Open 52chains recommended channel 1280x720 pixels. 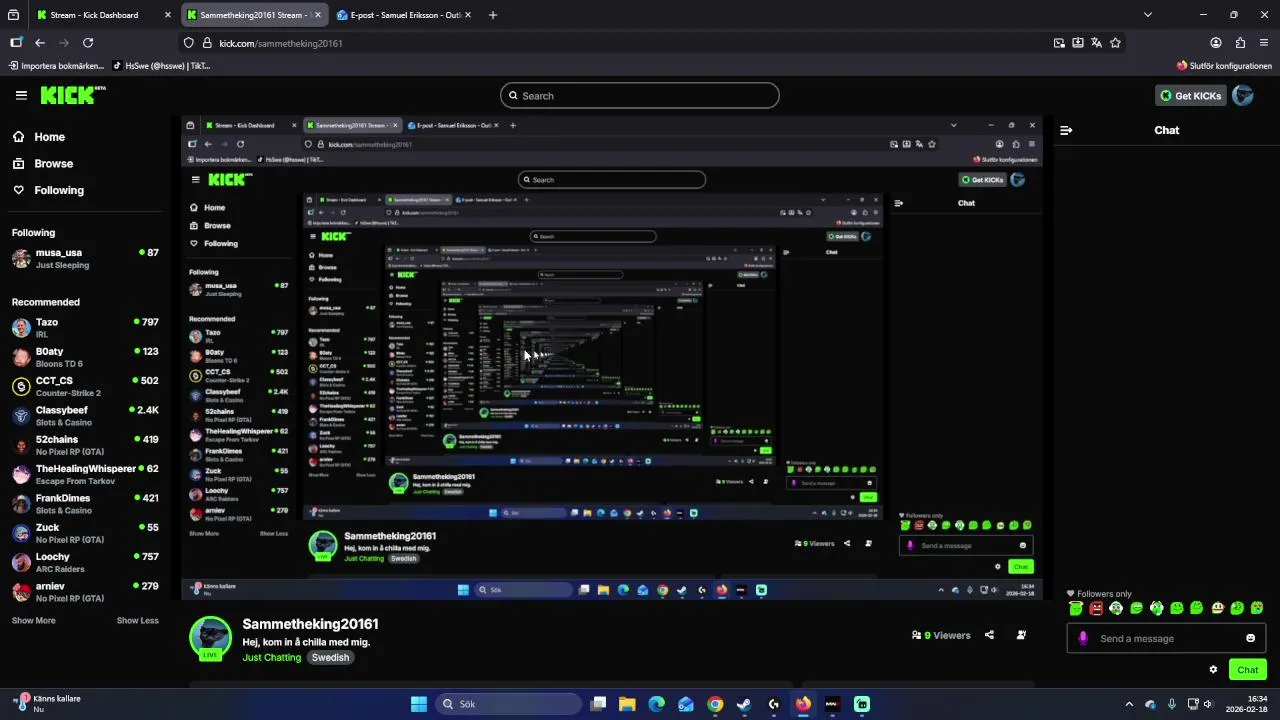pyautogui.click(x=85, y=445)
